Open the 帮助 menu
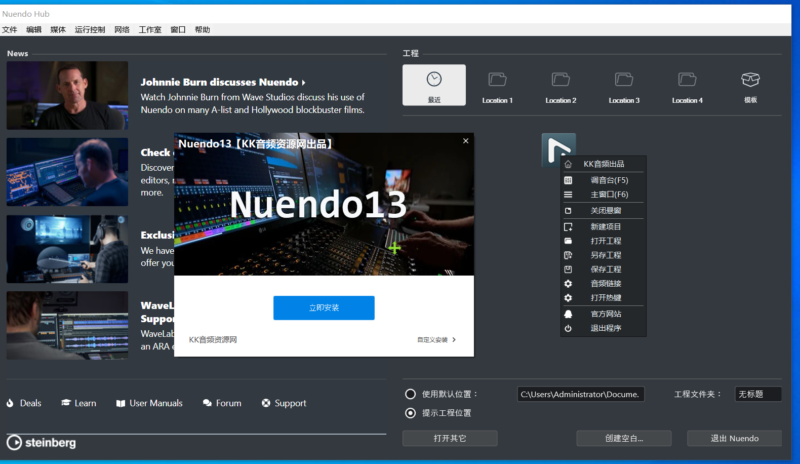 (x=203, y=30)
